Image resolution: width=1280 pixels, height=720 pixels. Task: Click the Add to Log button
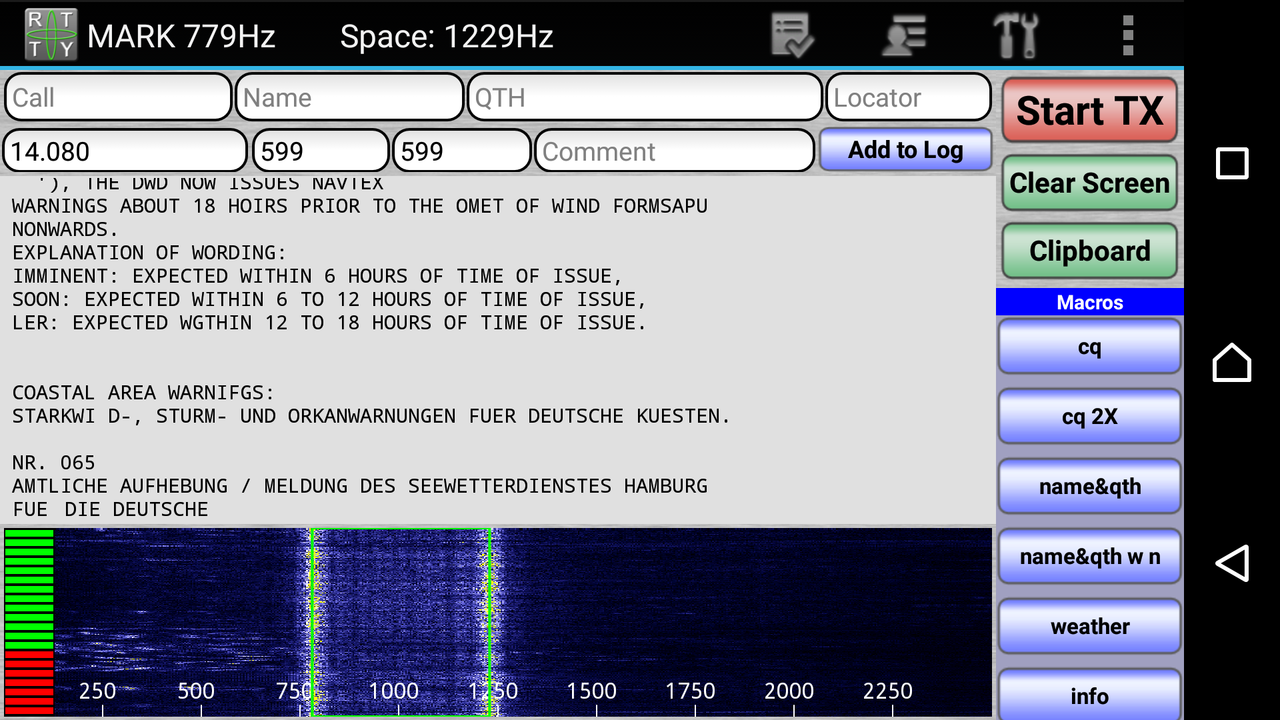point(905,150)
